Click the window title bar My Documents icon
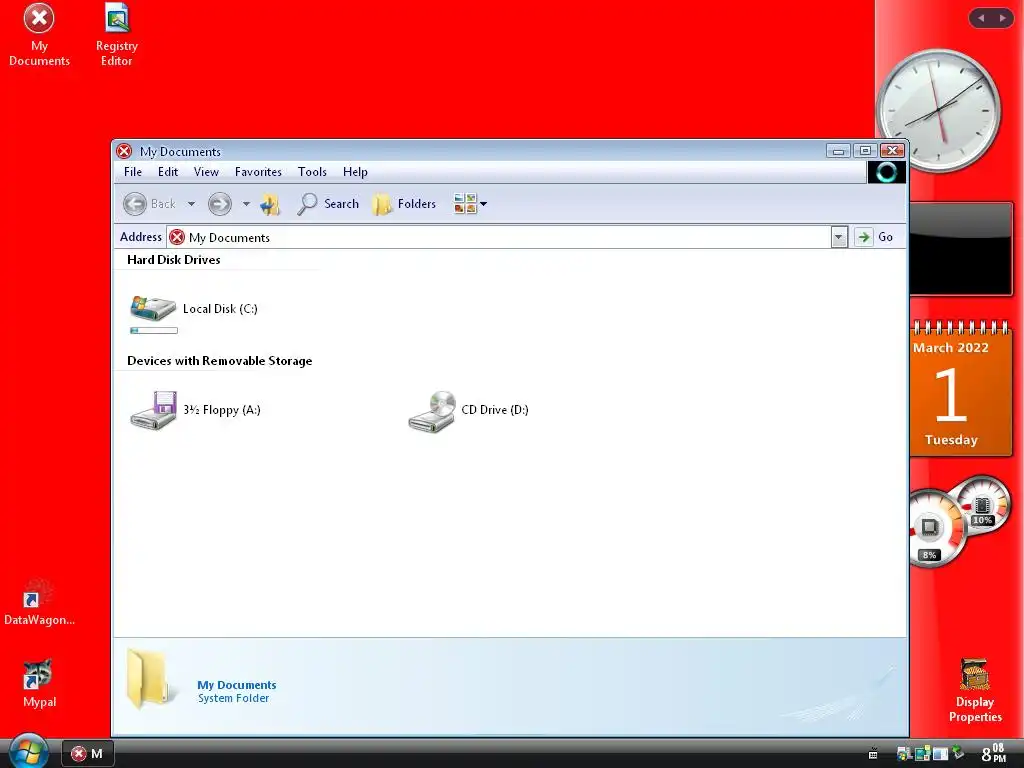This screenshot has width=1024, height=768. coord(124,152)
